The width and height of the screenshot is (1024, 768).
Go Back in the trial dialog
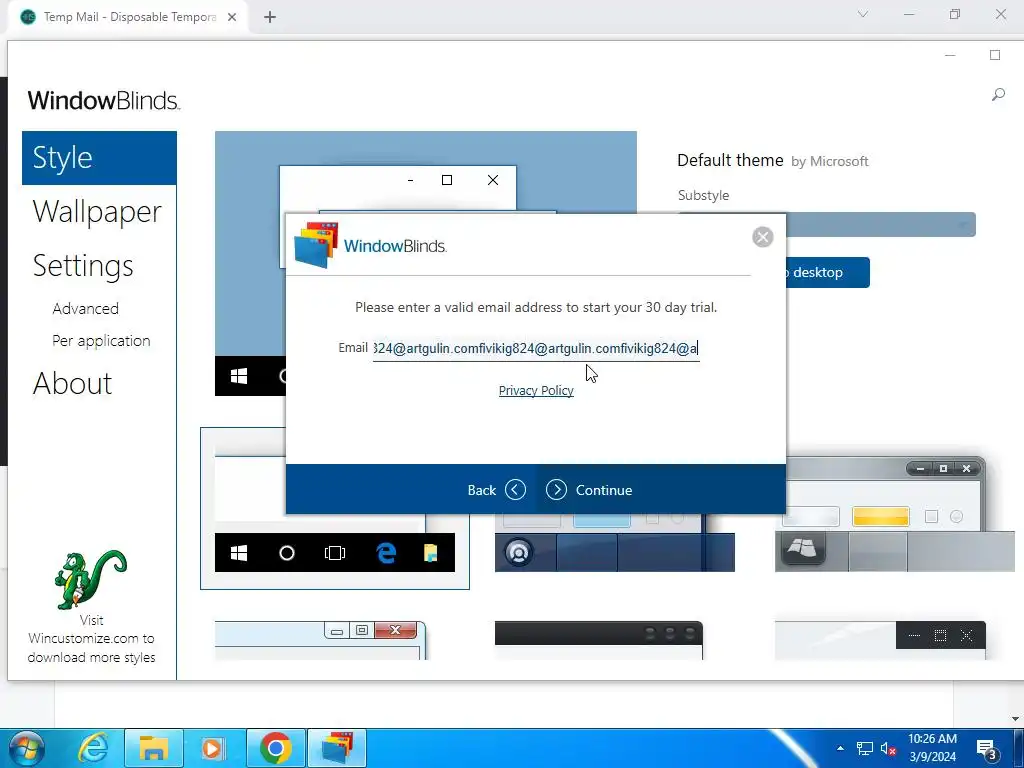click(496, 490)
